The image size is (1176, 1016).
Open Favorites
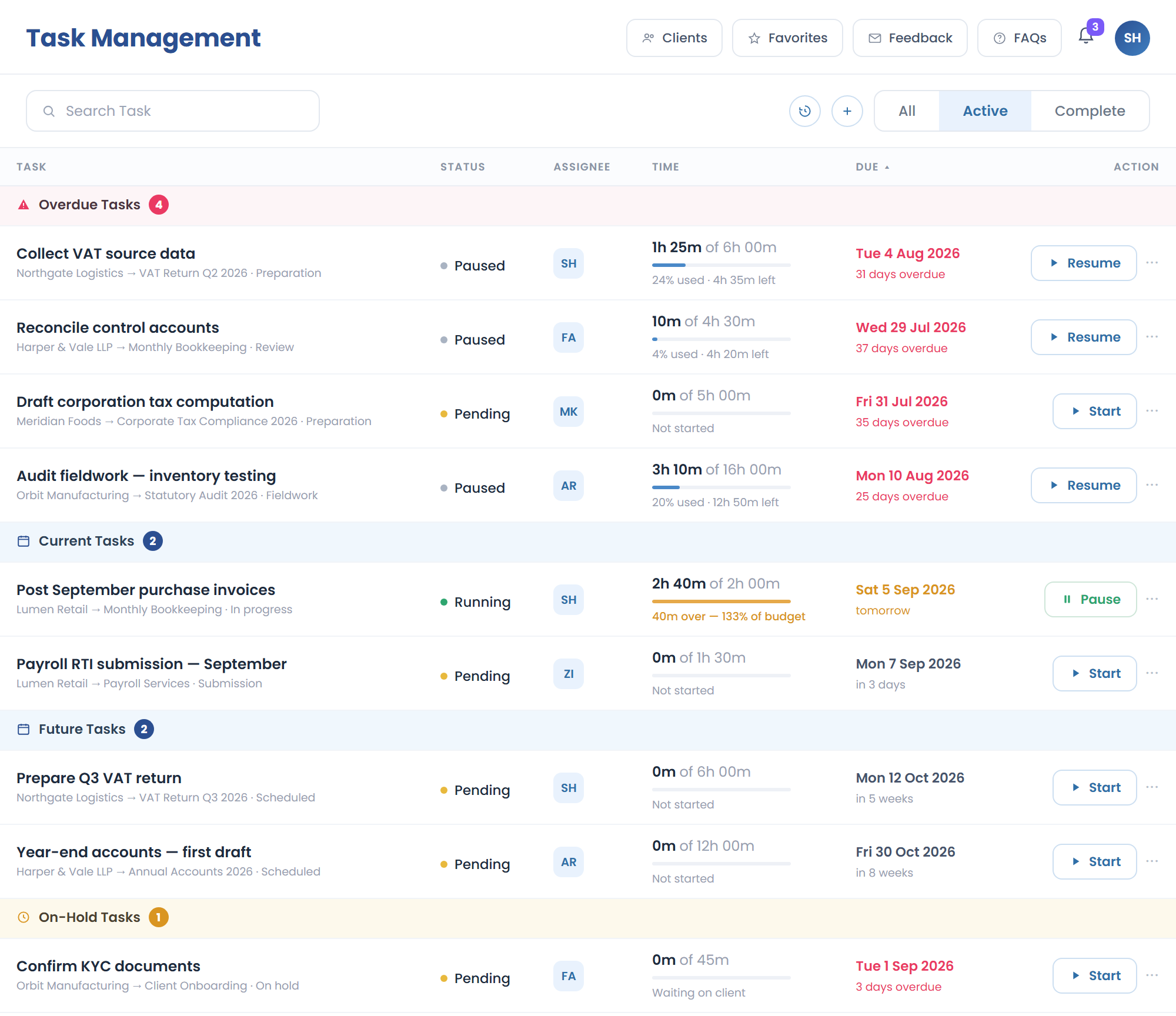[x=787, y=38]
